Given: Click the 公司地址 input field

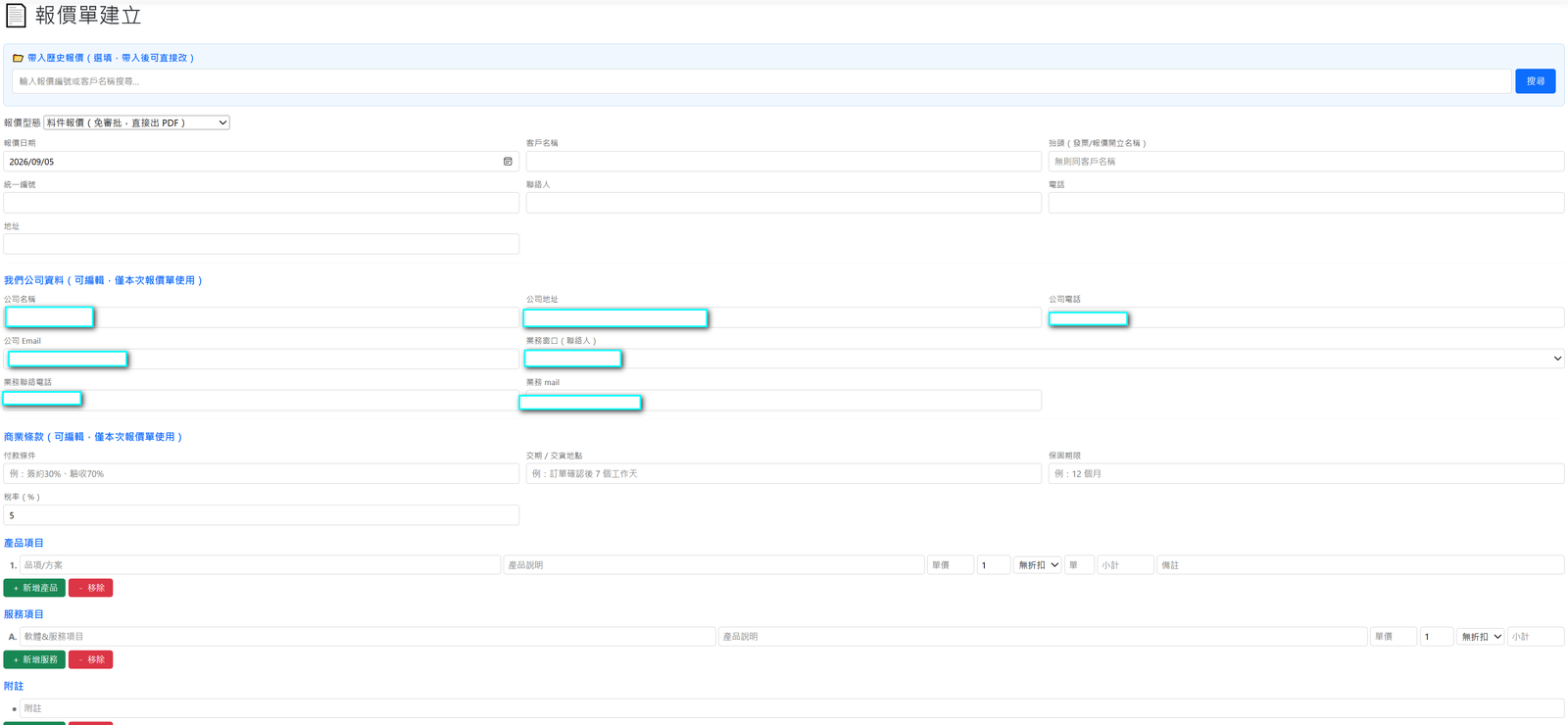Looking at the screenshot, I should 783,317.
